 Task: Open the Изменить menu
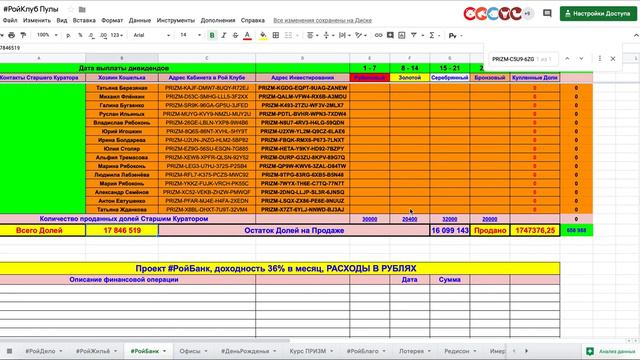point(37,20)
